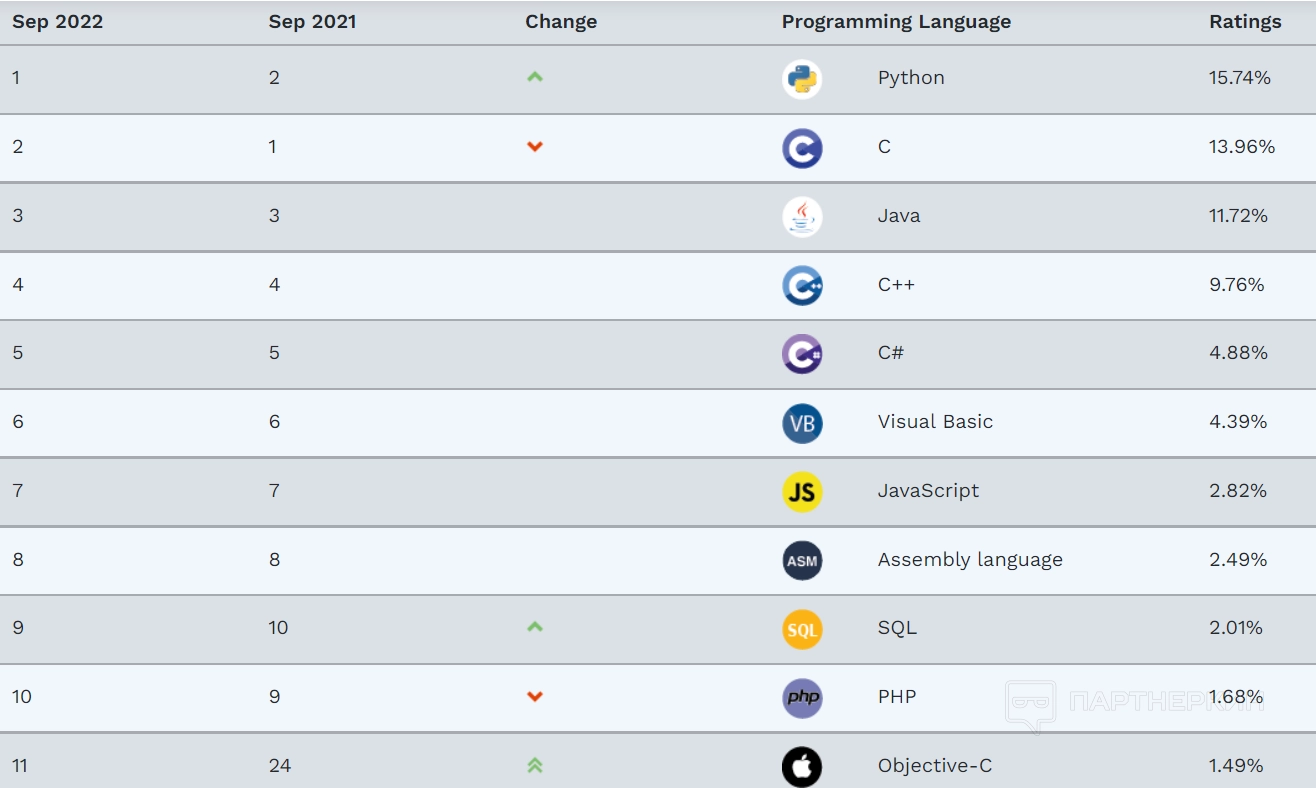Click the green up arrow for Python

click(x=535, y=77)
